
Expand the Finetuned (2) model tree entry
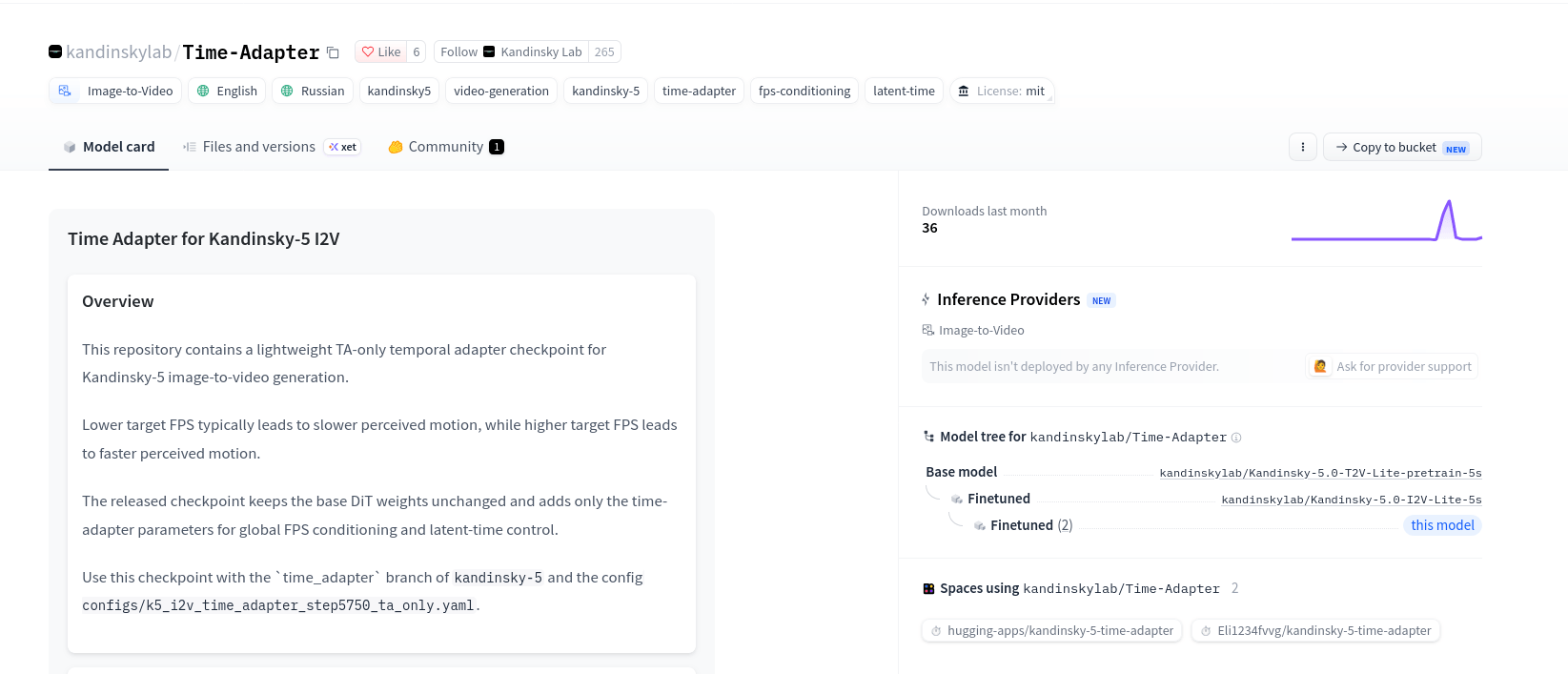(1031, 525)
